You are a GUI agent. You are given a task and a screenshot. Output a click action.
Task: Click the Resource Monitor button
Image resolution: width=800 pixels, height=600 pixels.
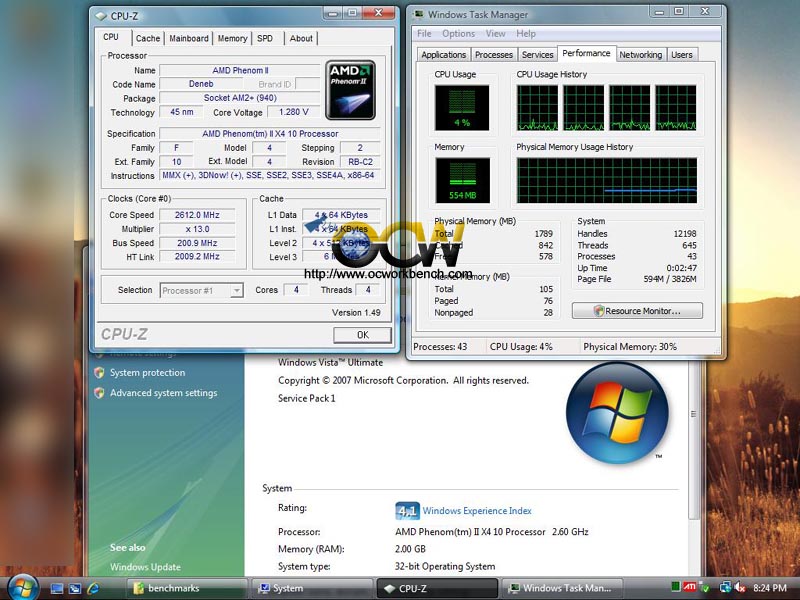pos(637,311)
